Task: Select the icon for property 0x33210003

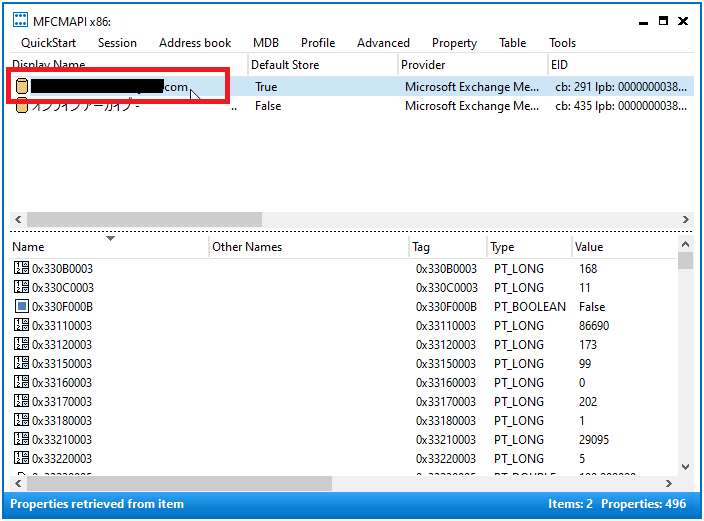Action: (21, 439)
